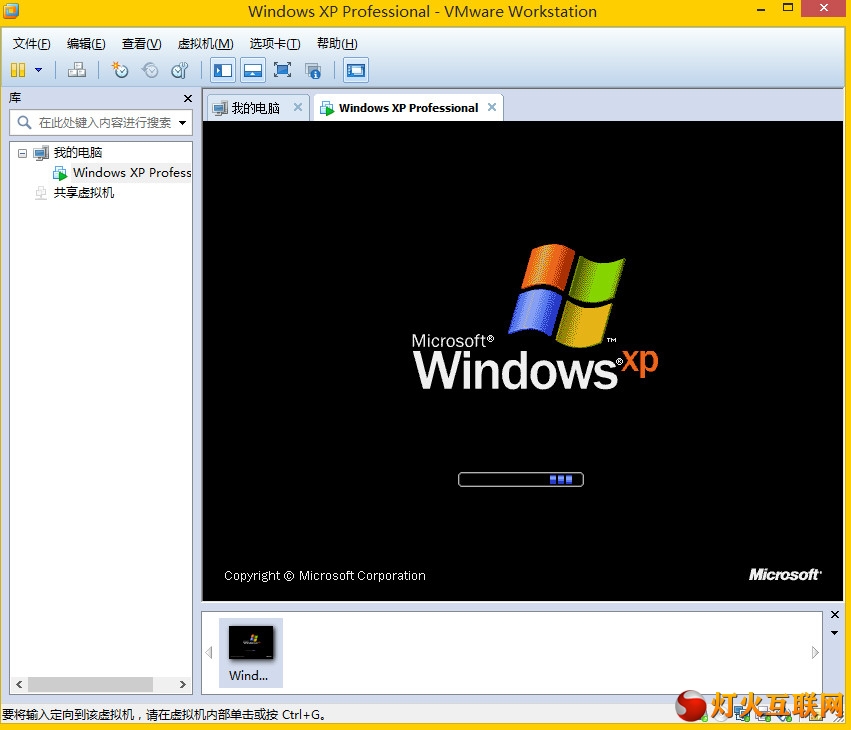
Task: Select the Windows XP Professional tab
Action: click(x=408, y=108)
